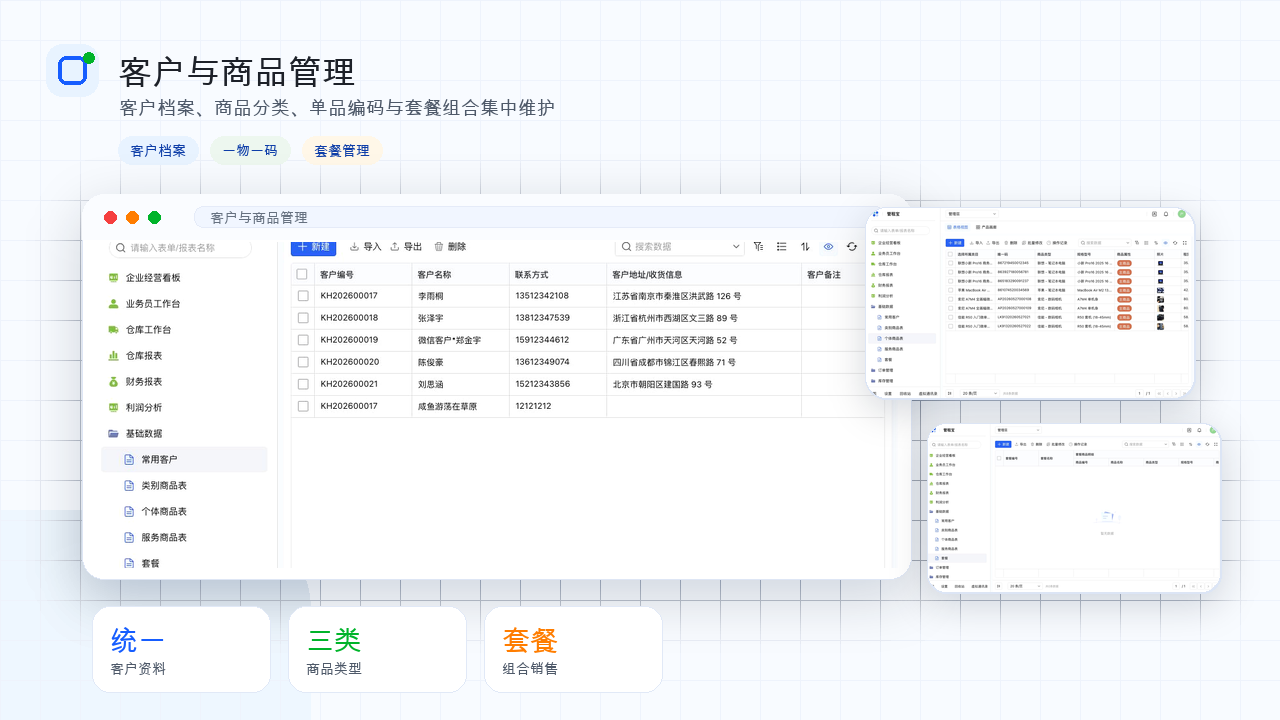
Task: Click the filter icon in main toolbar
Action: tap(758, 246)
